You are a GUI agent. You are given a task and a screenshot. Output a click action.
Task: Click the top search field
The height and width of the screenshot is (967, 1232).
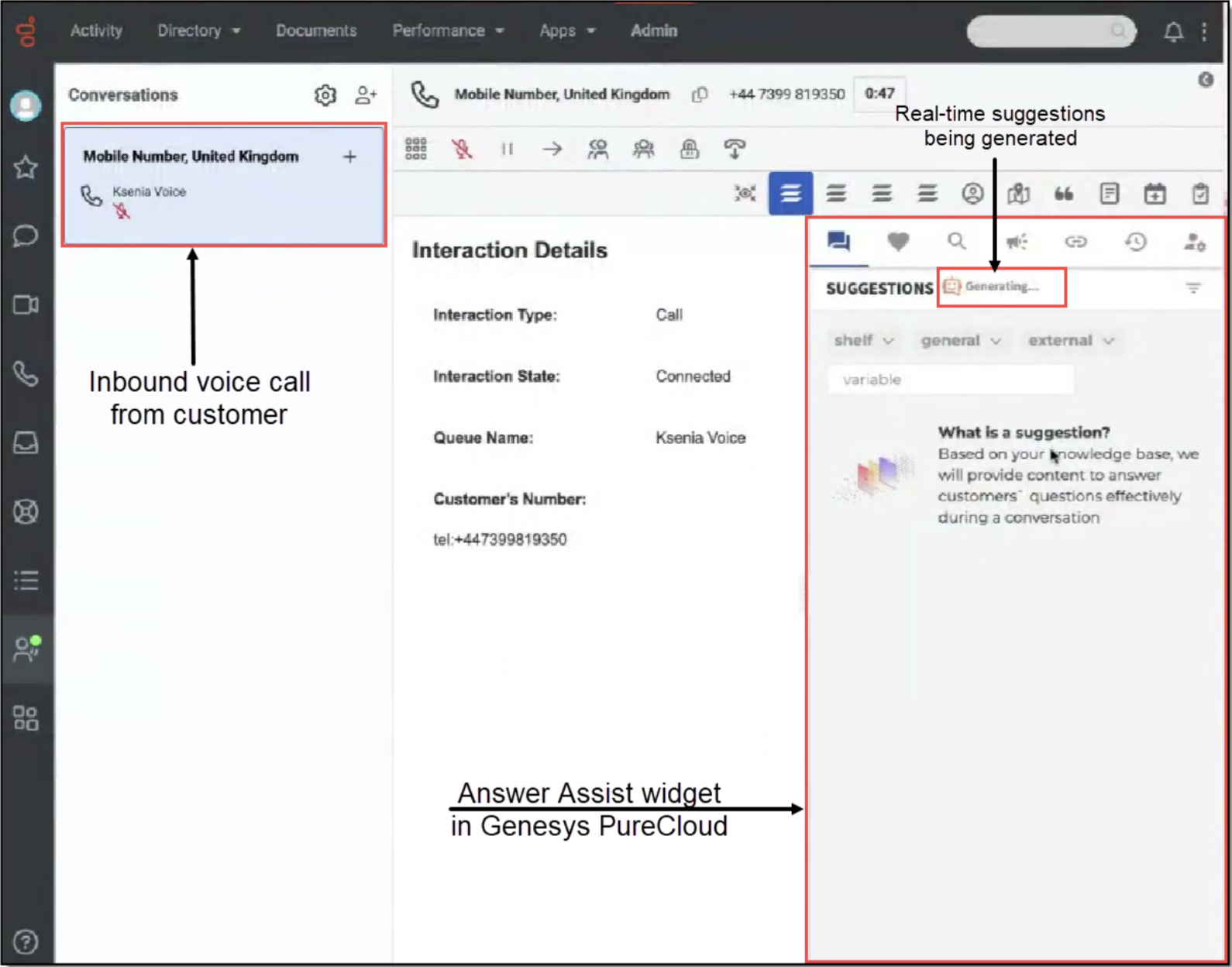tap(1051, 31)
